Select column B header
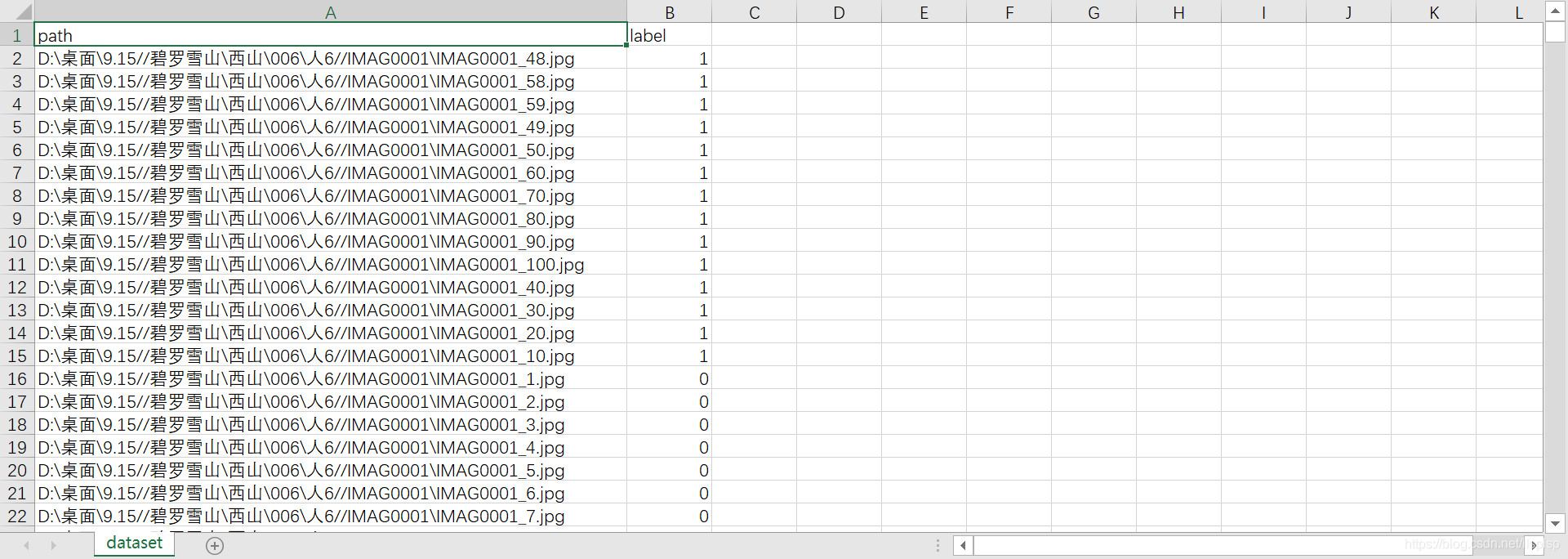This screenshot has width=1568, height=559. 670,11
